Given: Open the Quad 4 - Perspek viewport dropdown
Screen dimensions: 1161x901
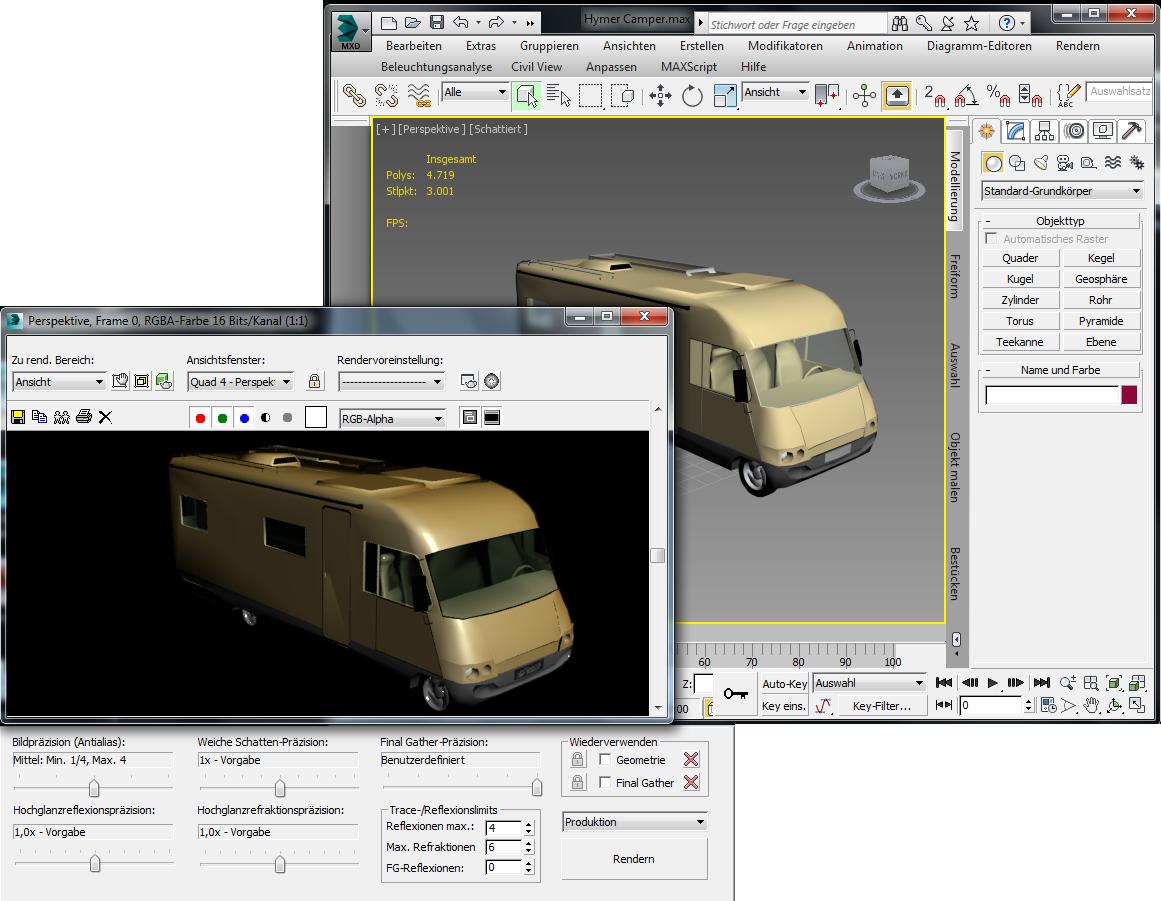Looking at the screenshot, I should (x=240, y=382).
